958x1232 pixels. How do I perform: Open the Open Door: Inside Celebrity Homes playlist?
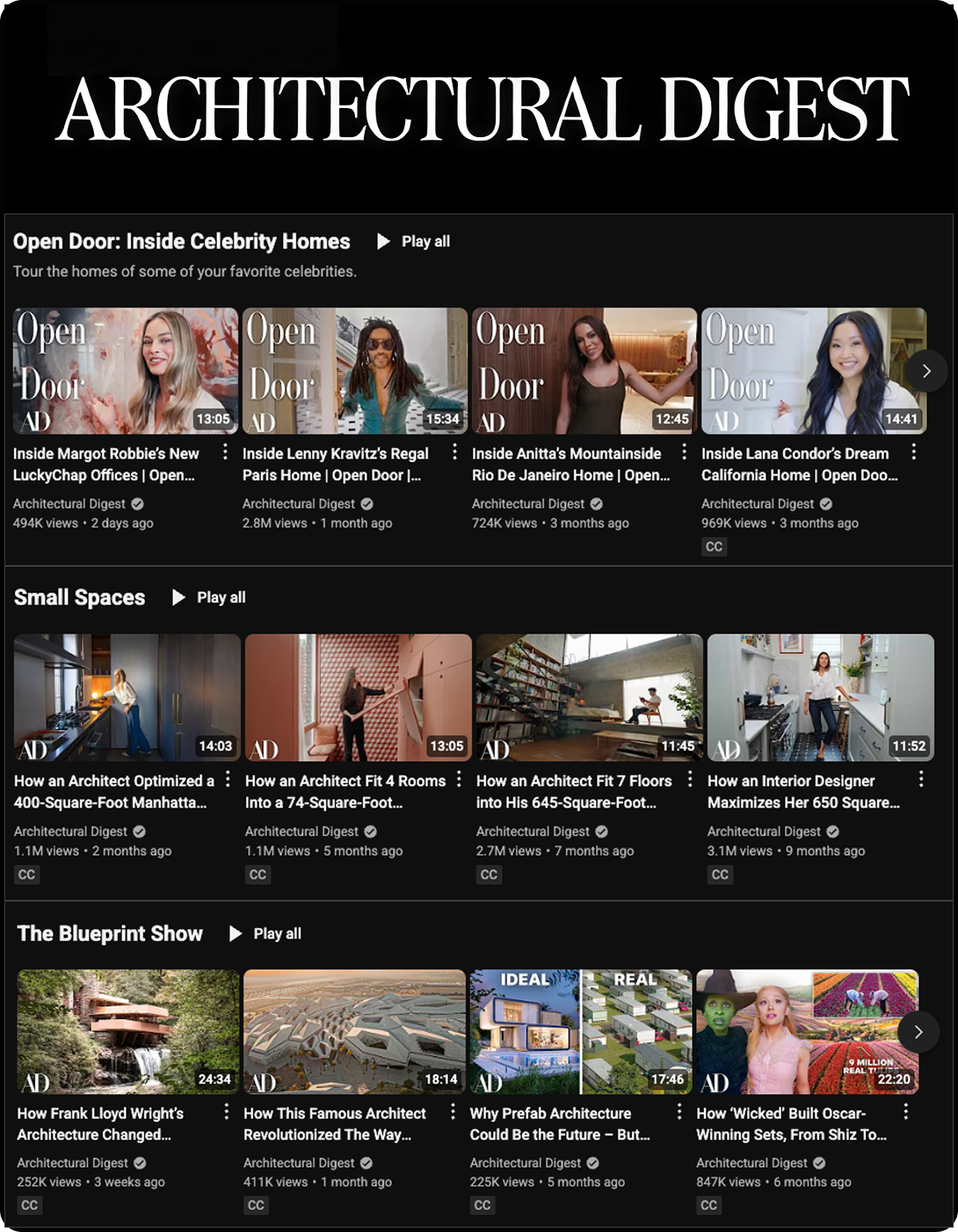pyautogui.click(x=181, y=241)
